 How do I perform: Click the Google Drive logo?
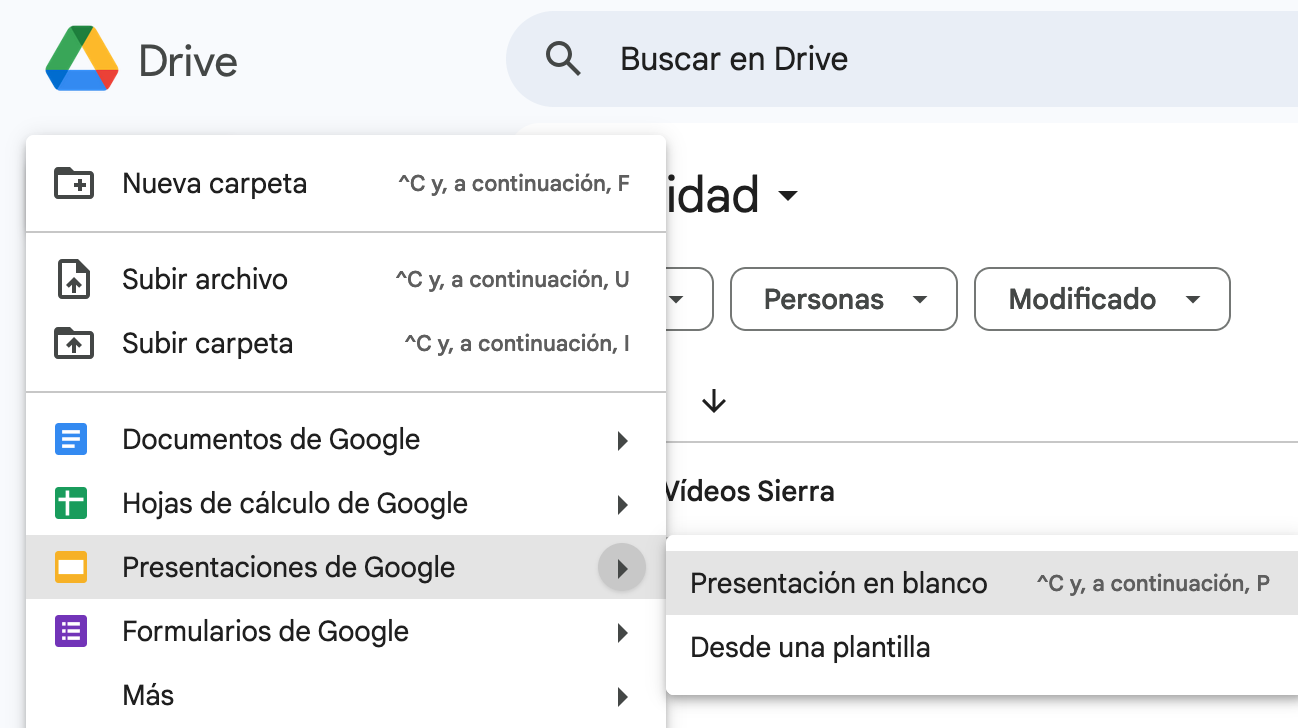[x=80, y=59]
